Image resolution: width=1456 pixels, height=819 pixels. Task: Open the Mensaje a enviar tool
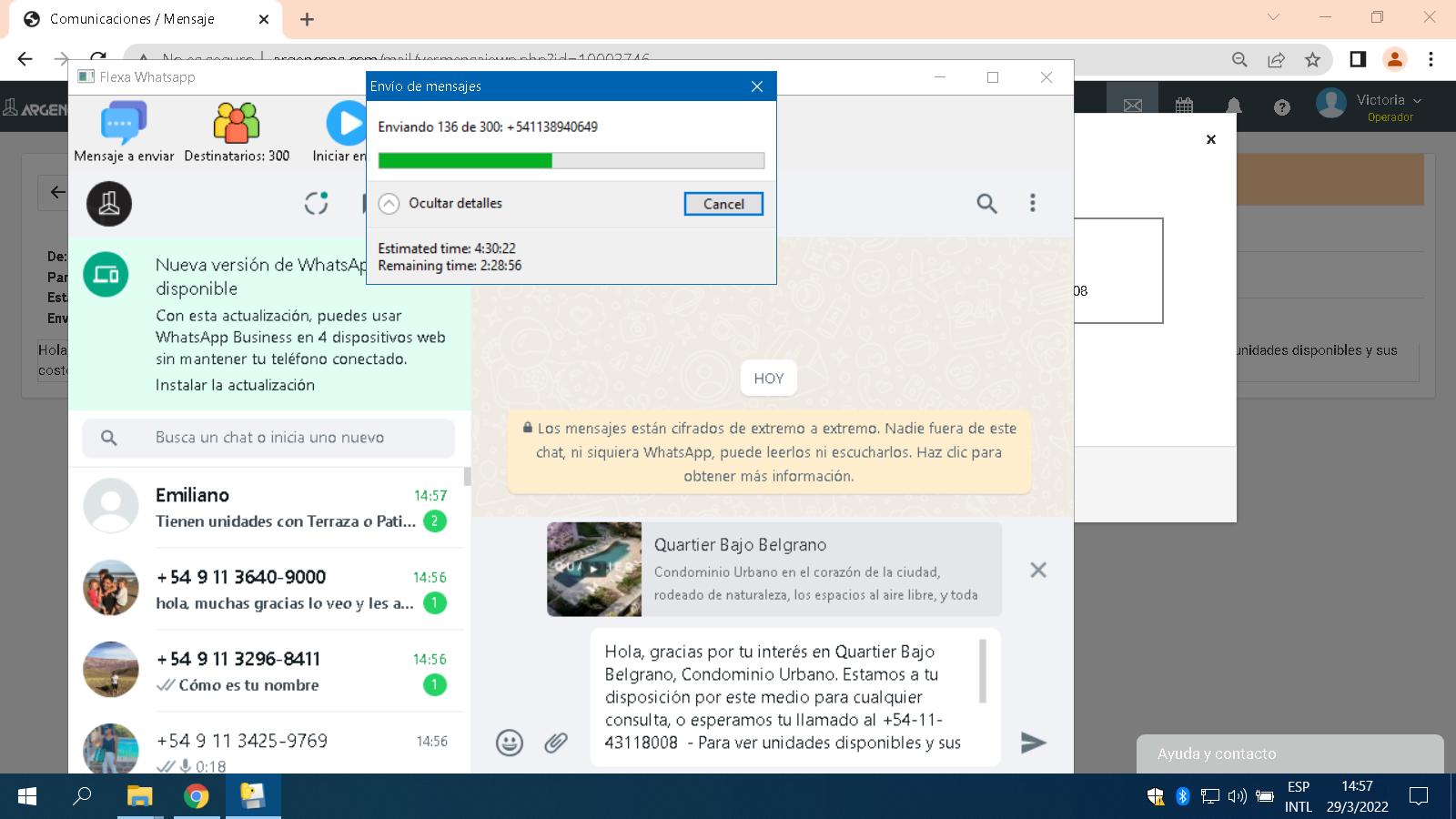click(124, 133)
